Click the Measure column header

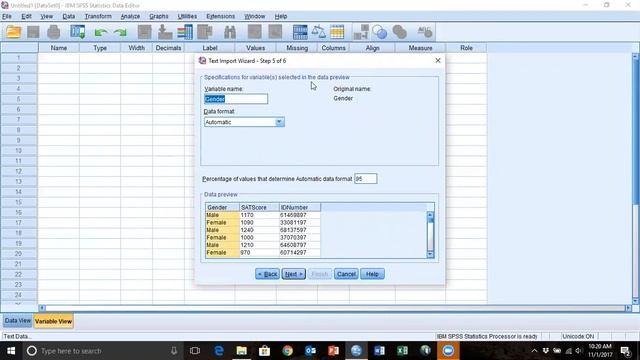click(420, 48)
